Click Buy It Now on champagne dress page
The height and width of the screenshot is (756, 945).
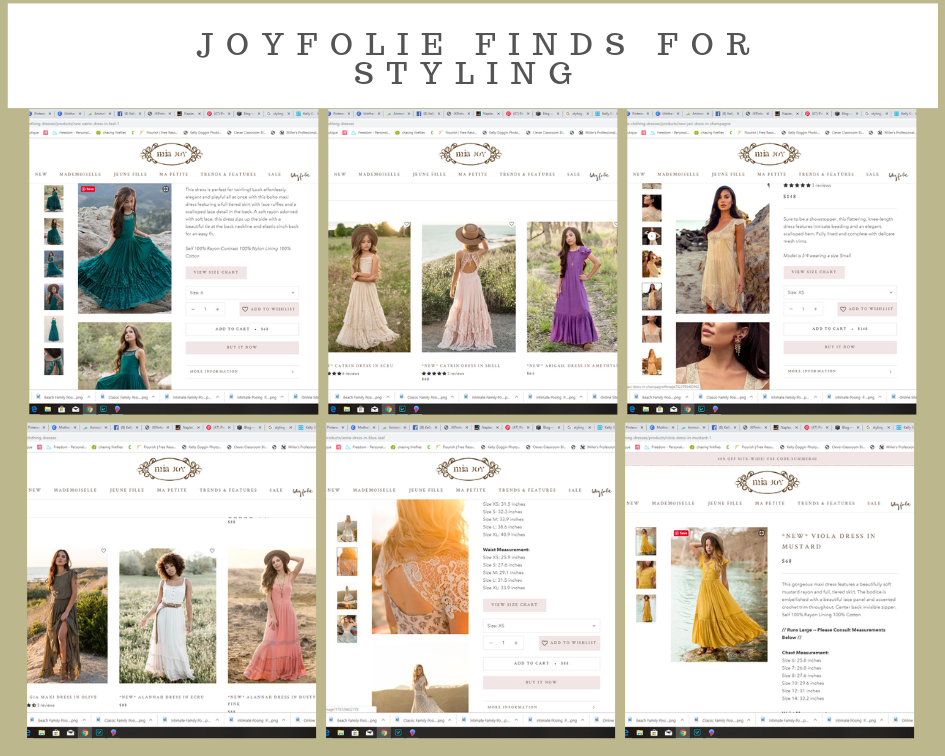click(x=840, y=347)
